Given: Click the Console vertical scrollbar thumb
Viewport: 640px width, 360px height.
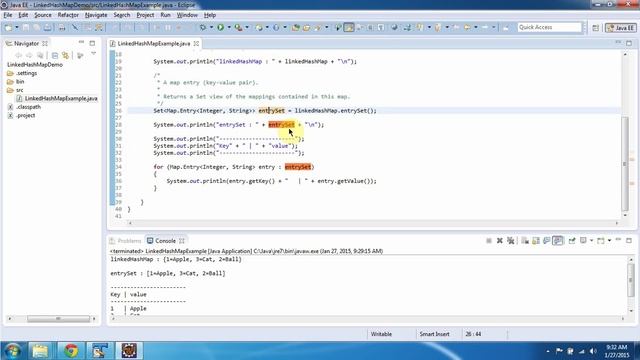Looking at the screenshot, I should click(631, 280).
